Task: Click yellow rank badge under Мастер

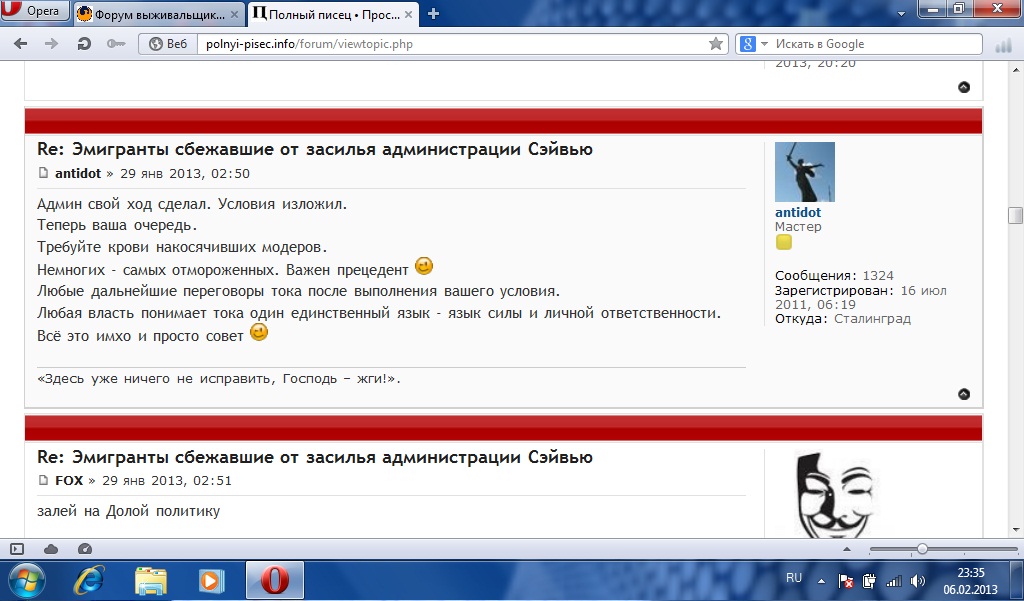Action: tap(784, 242)
